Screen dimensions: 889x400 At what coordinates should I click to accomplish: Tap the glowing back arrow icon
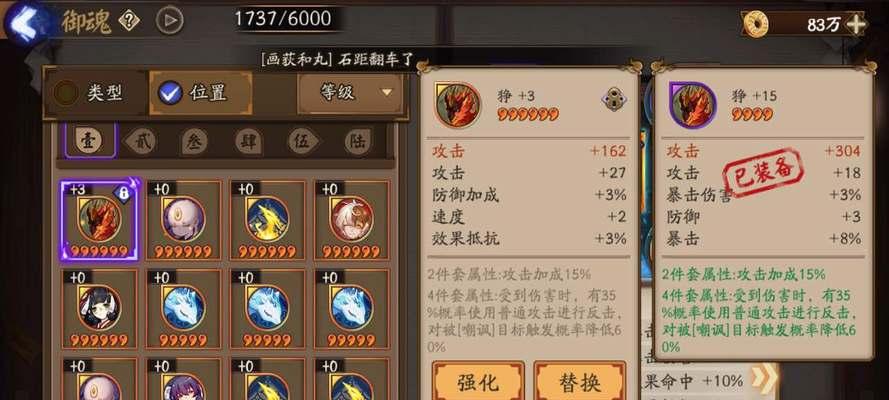coord(24,22)
